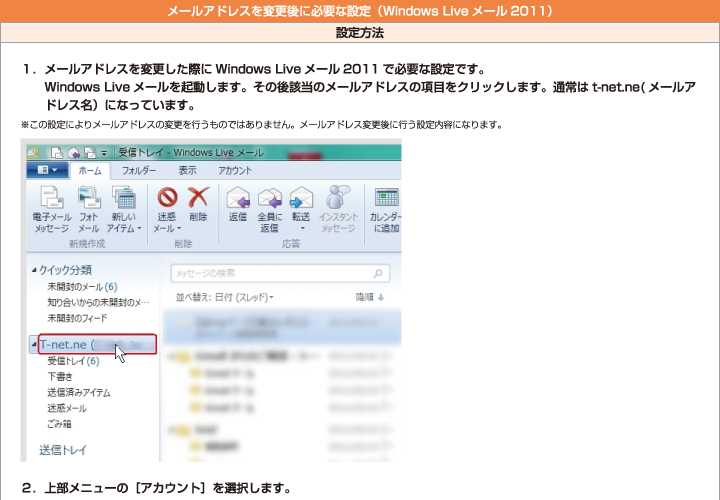720x500 pixels.
Task: Switch to the 表示 ribbon tab
Action: [x=187, y=170]
